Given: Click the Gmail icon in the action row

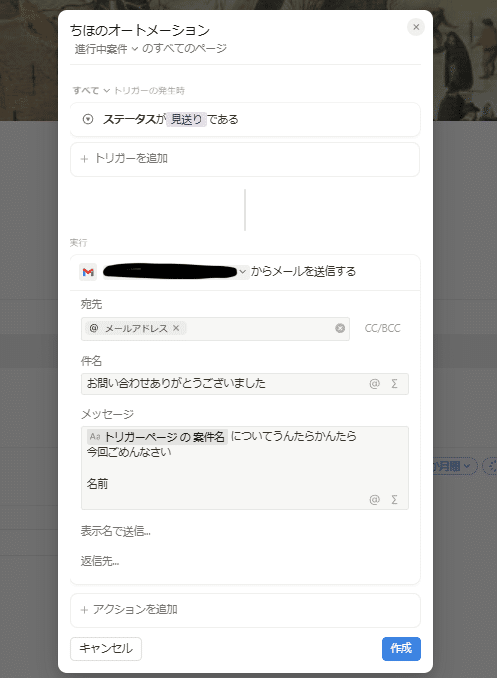Looking at the screenshot, I should [88, 272].
